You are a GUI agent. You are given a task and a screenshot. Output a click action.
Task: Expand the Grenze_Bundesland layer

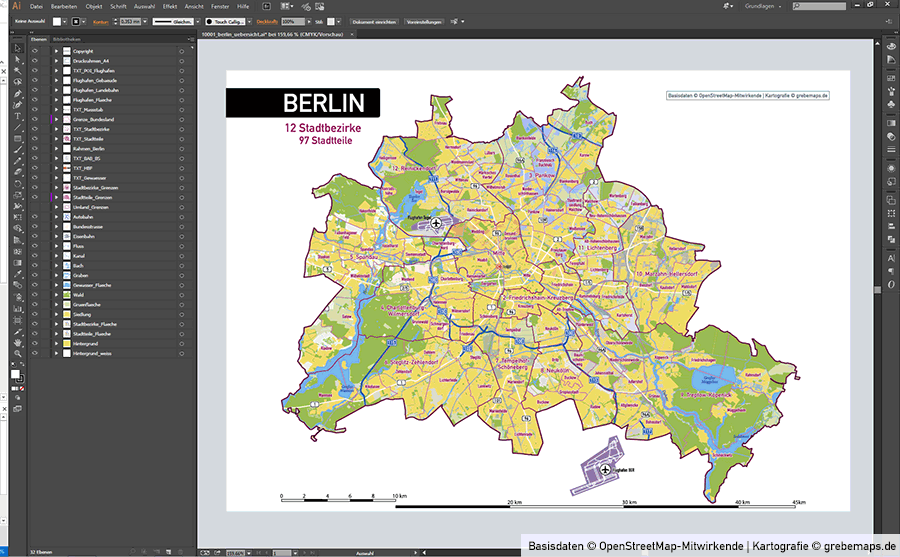pos(56,119)
